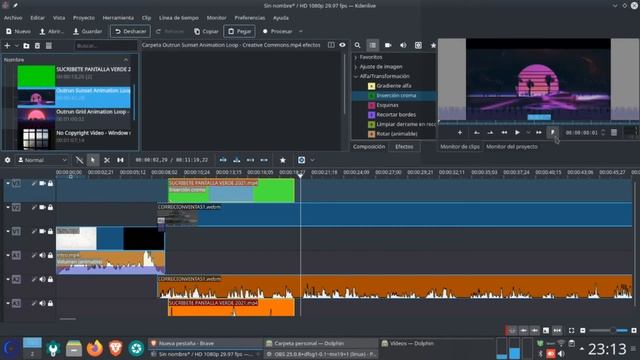Show favorite effects star icon in effects panel
640x360 pixels.
(x=433, y=45)
